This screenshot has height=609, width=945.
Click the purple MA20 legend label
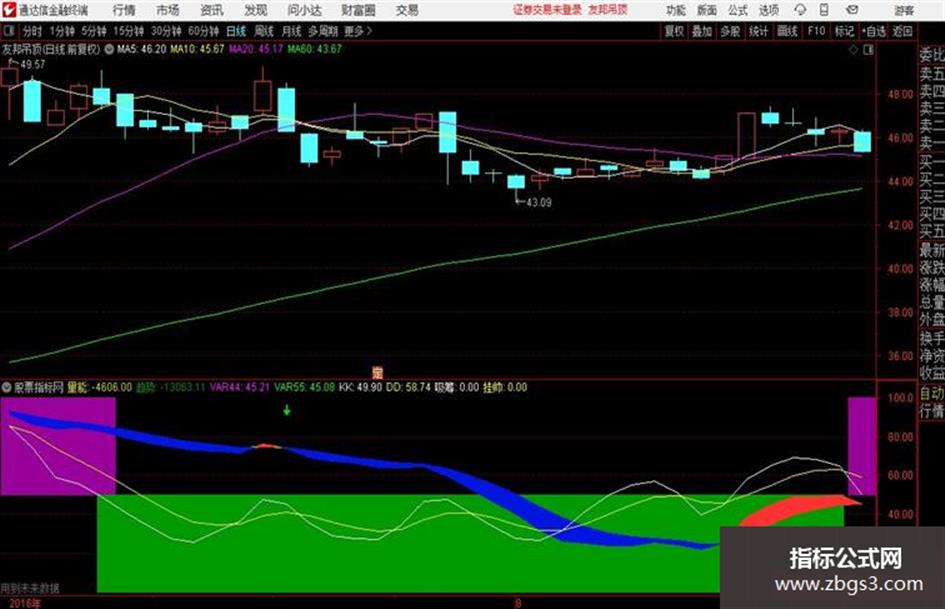pyautogui.click(x=256, y=49)
